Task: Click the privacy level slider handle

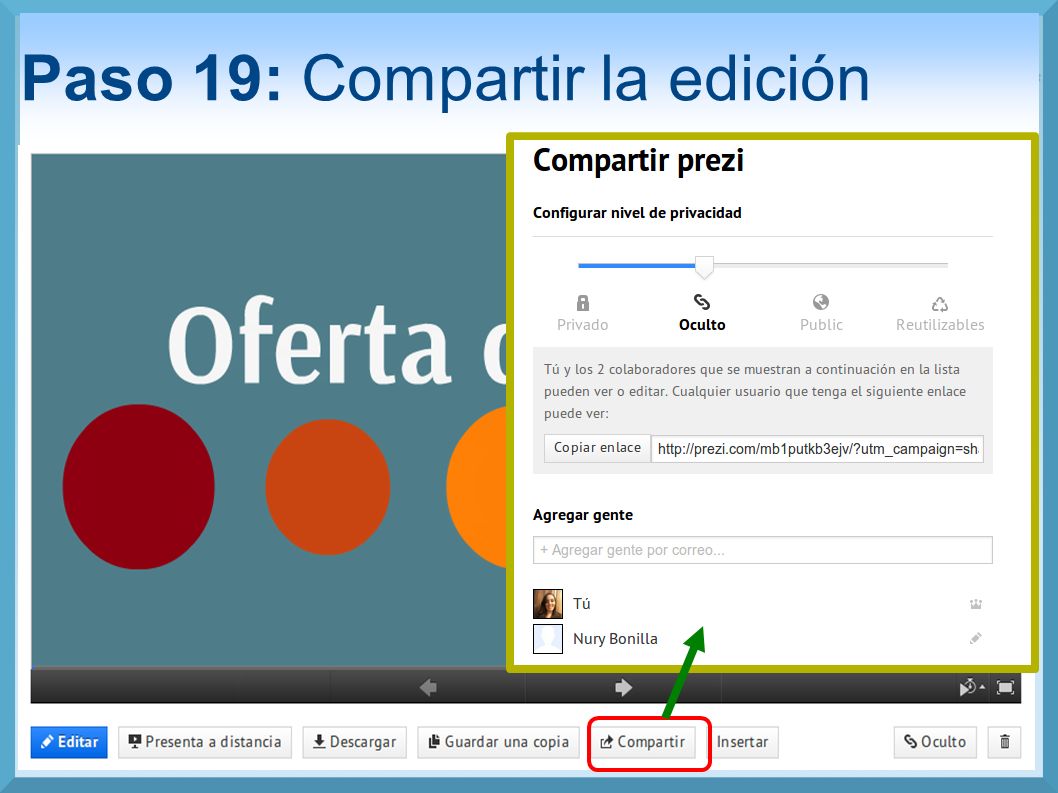Action: click(x=704, y=267)
